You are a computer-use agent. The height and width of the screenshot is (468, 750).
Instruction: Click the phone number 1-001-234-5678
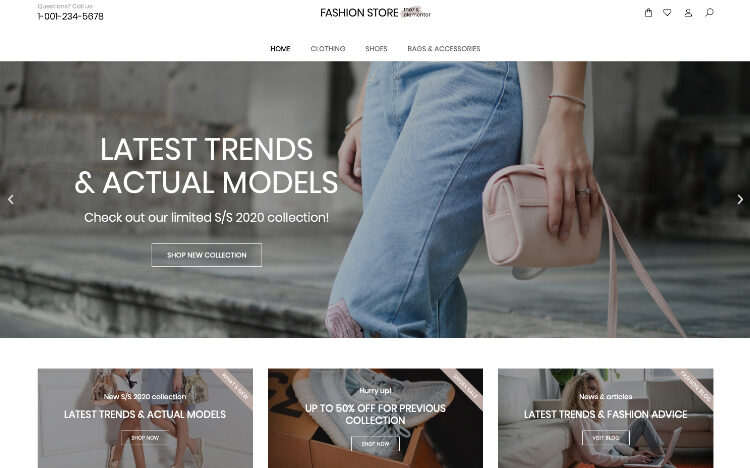pos(70,16)
